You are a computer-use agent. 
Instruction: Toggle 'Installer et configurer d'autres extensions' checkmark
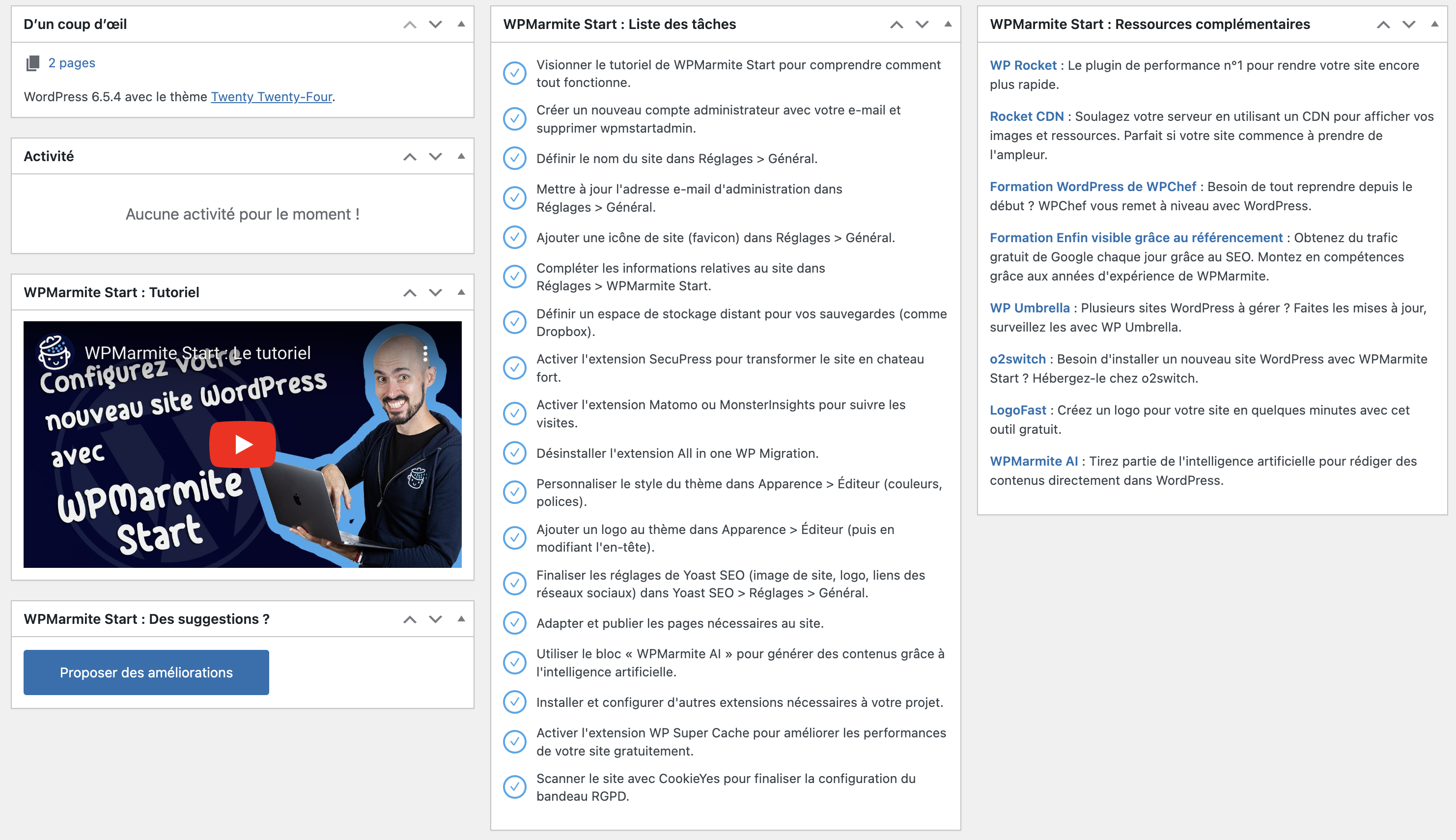(x=514, y=702)
